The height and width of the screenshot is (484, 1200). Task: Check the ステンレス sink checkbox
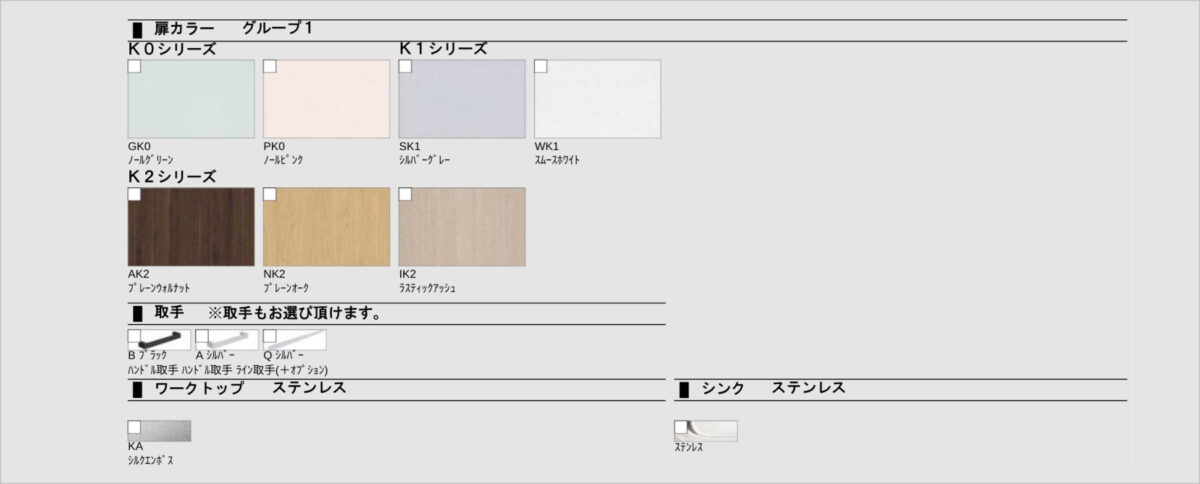681,426
